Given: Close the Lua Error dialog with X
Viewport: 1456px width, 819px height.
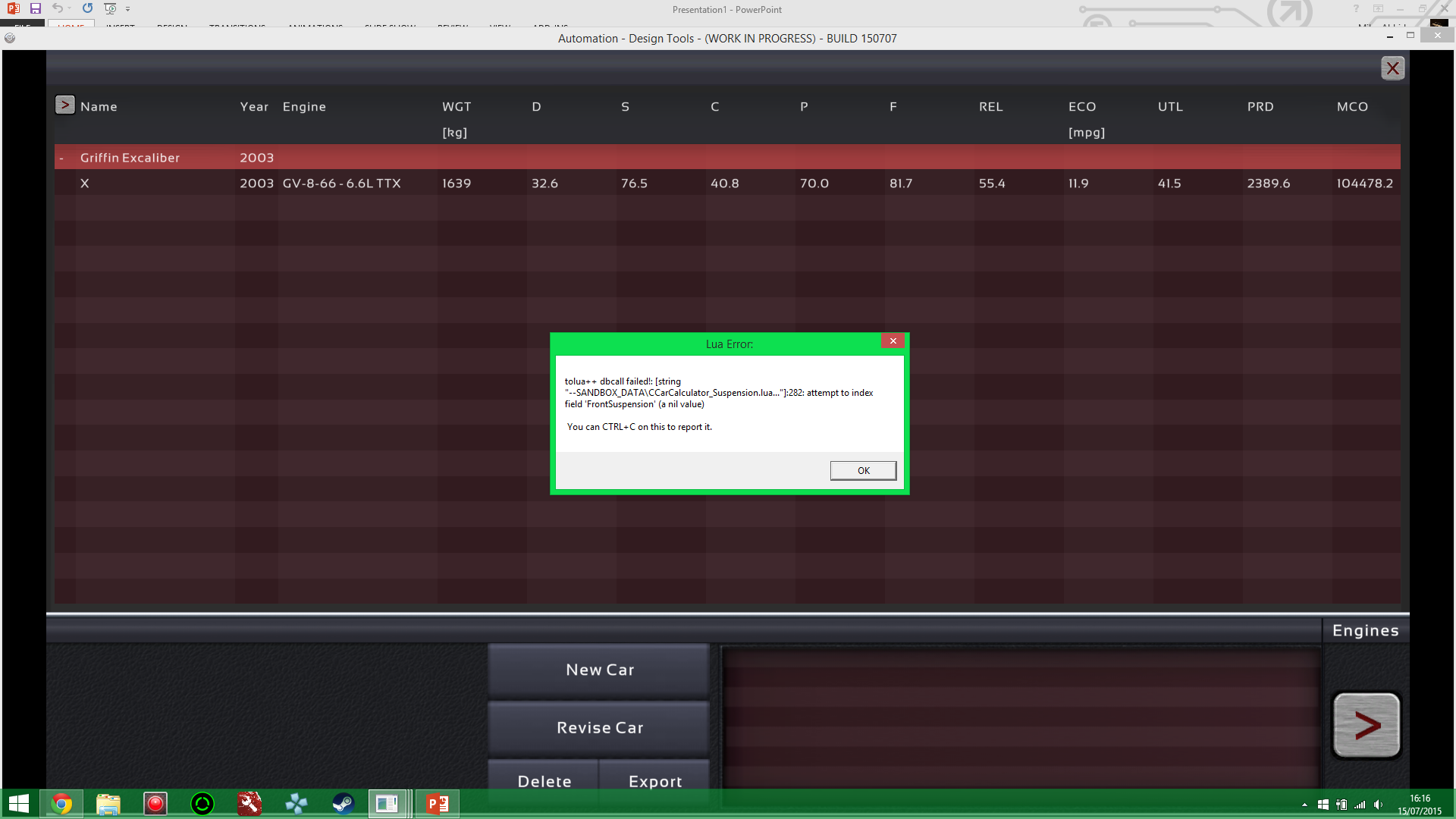Looking at the screenshot, I should (x=893, y=341).
